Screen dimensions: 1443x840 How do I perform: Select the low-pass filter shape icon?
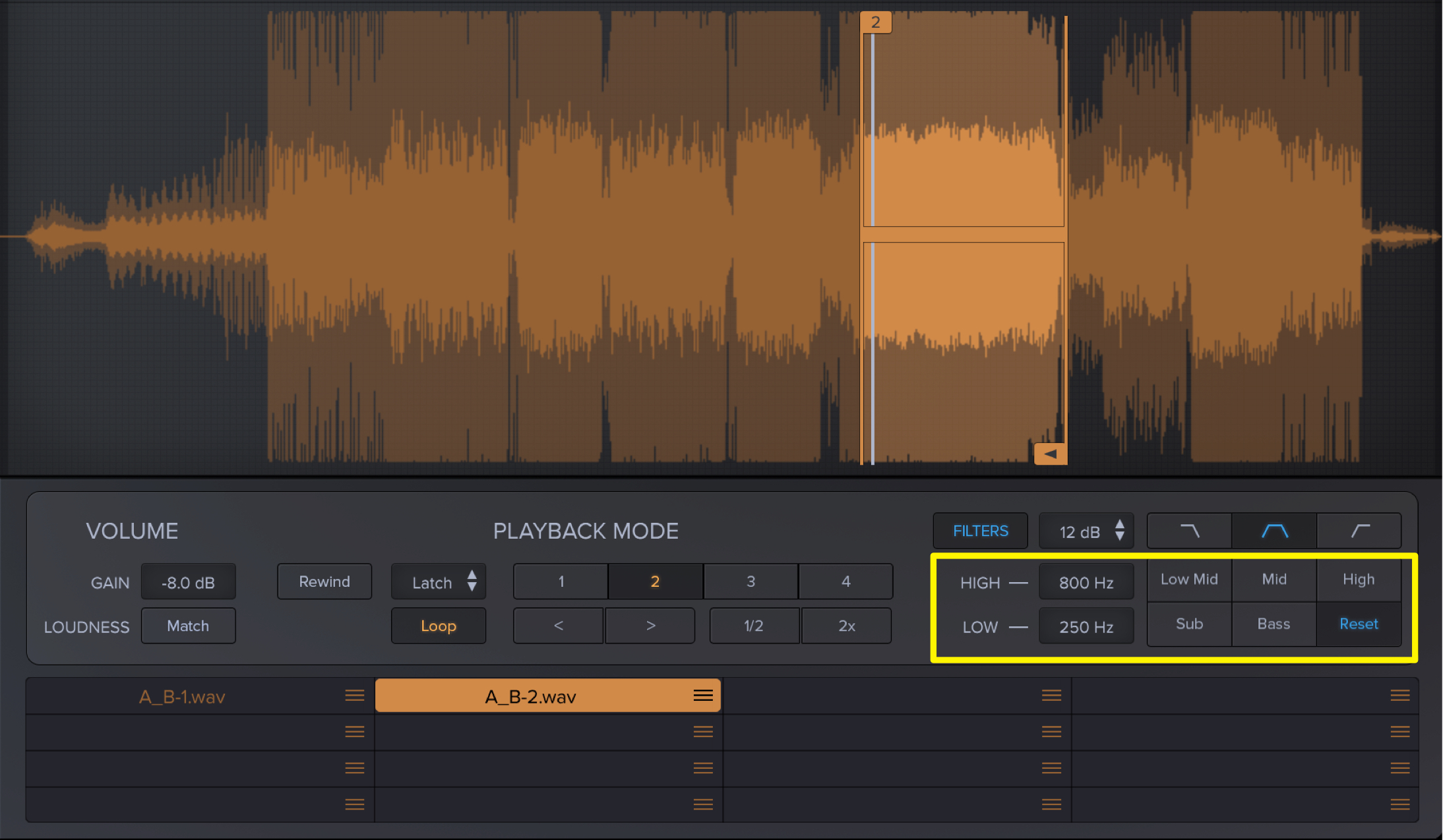[1189, 531]
